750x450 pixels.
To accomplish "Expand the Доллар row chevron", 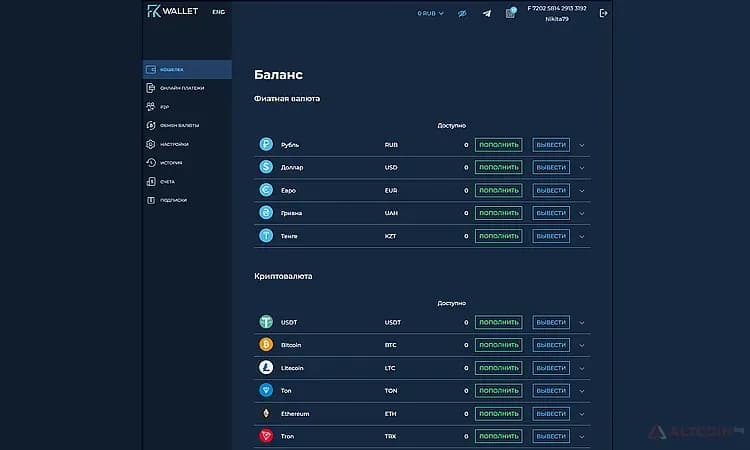I will [x=582, y=168].
